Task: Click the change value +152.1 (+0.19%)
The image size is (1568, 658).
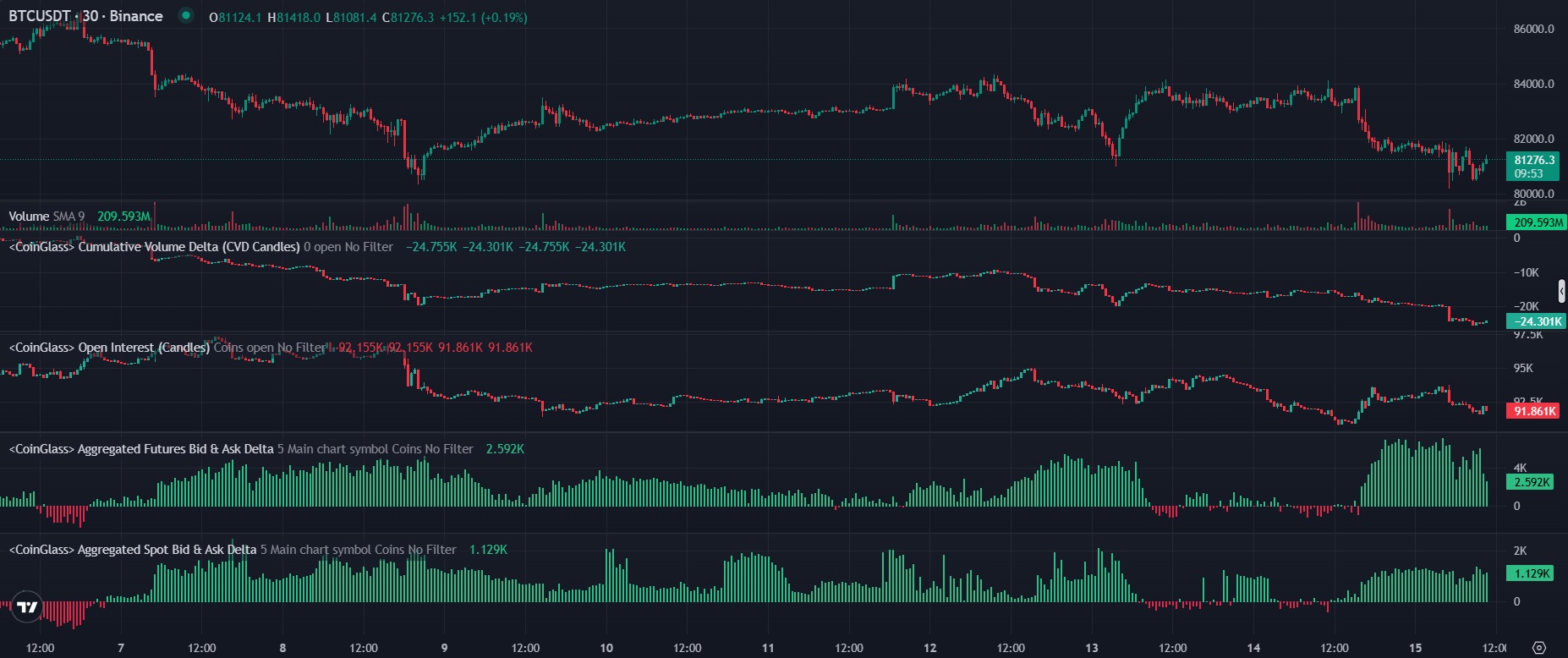Action: coord(483,18)
